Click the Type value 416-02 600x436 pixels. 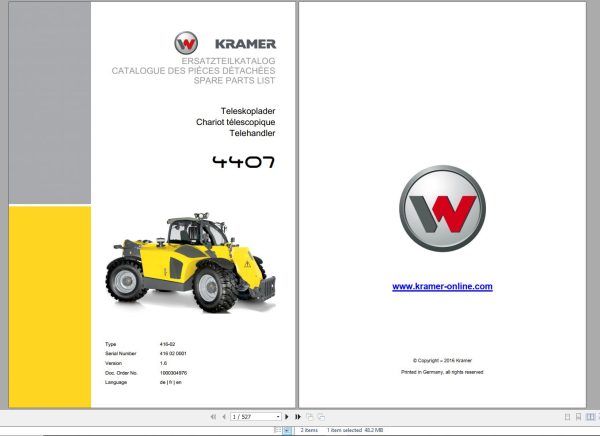pos(167,344)
